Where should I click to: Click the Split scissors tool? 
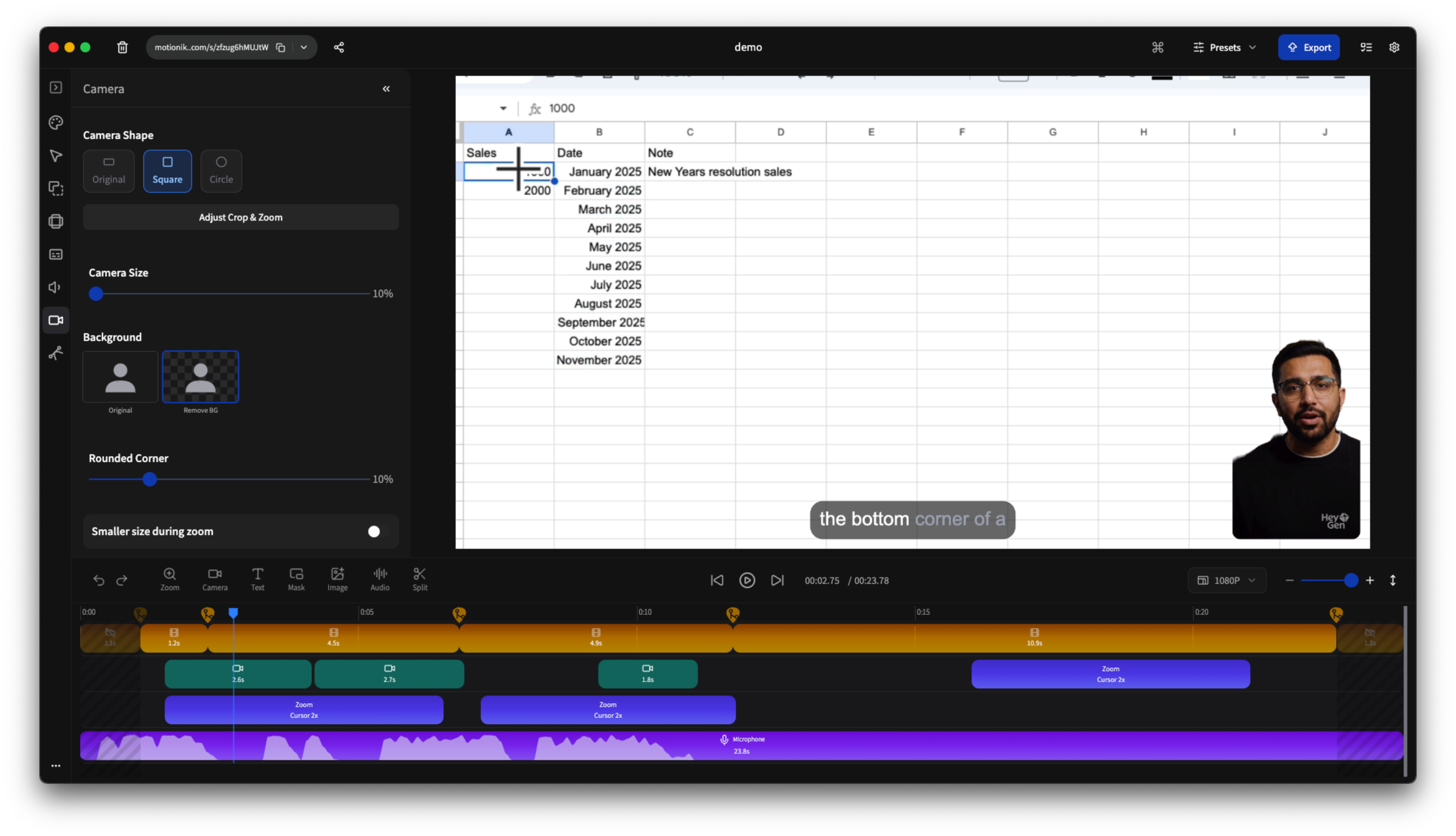point(420,579)
